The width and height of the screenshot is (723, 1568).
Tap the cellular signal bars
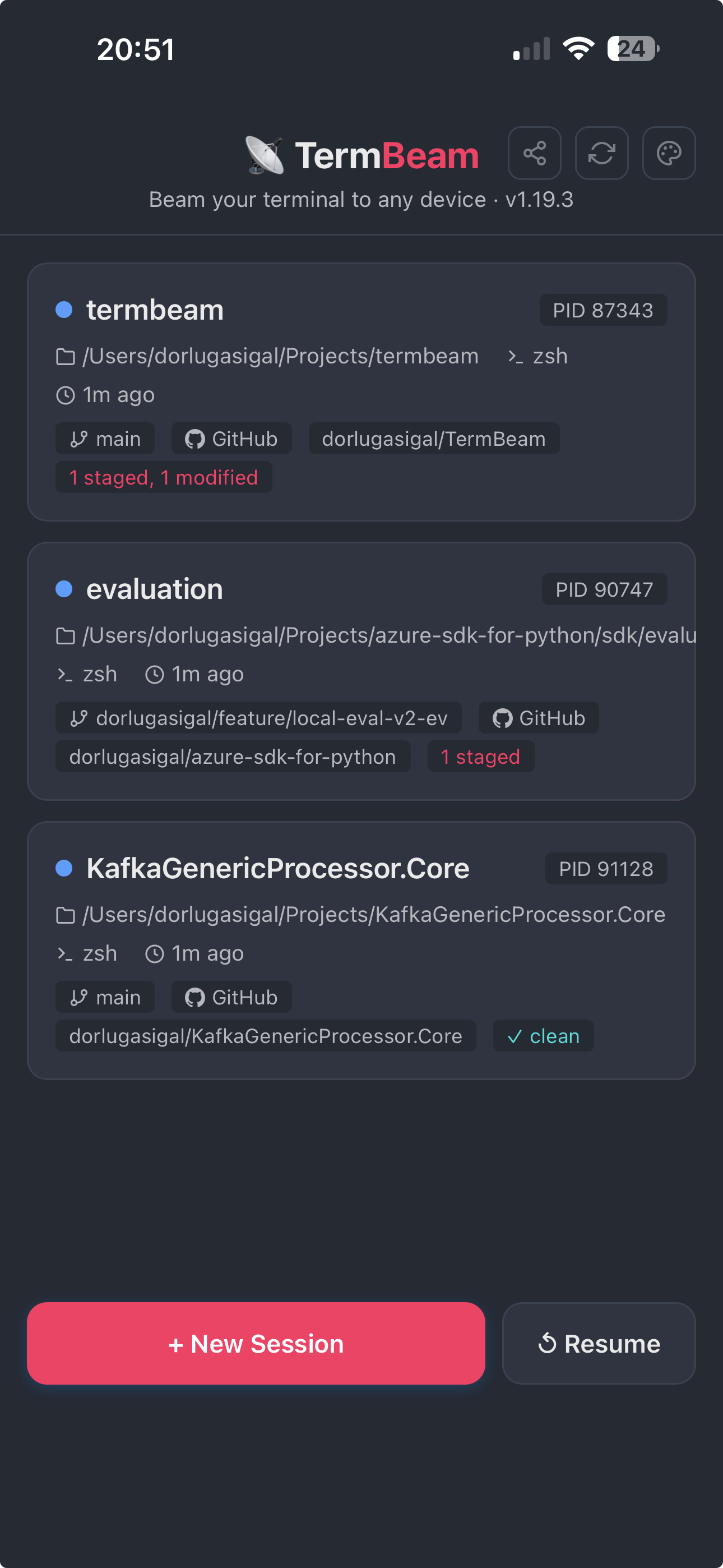click(x=531, y=49)
